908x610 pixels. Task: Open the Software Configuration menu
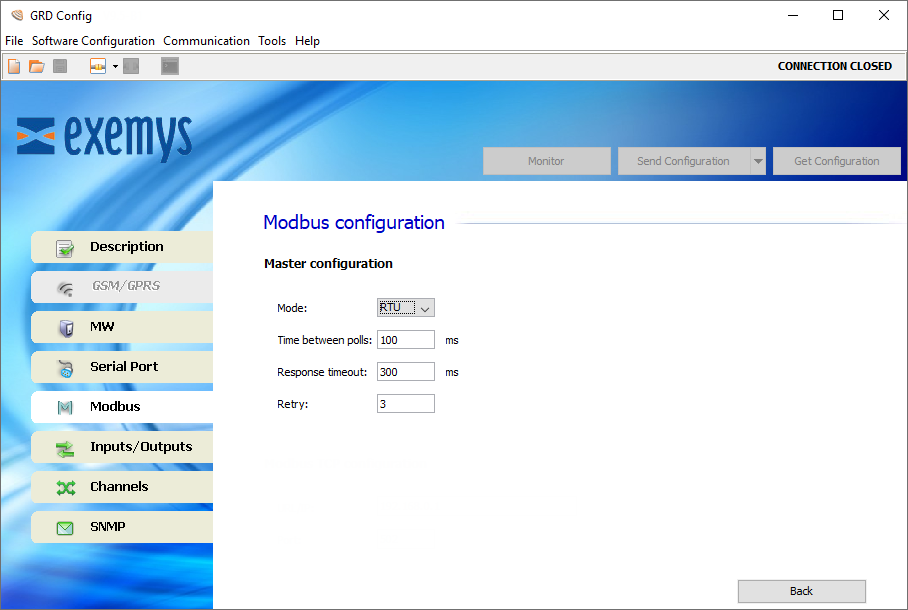tap(93, 41)
